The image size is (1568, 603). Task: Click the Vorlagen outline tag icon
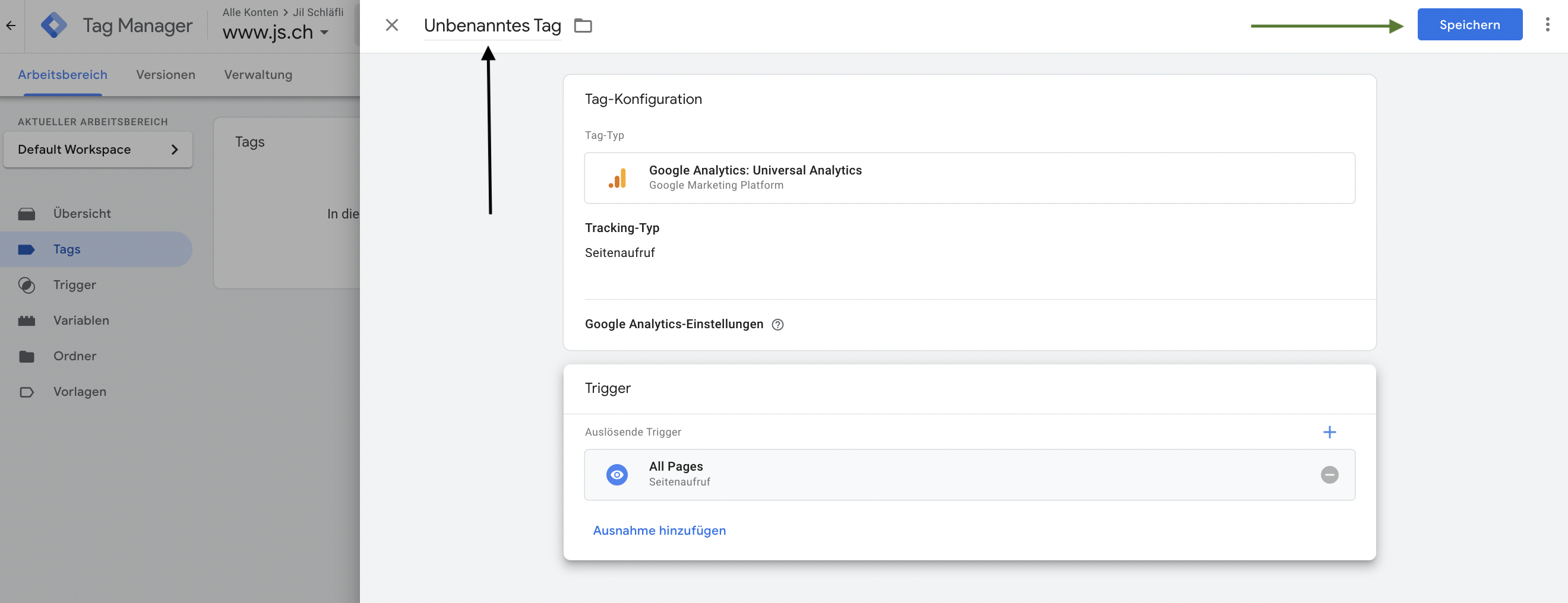[x=27, y=392]
